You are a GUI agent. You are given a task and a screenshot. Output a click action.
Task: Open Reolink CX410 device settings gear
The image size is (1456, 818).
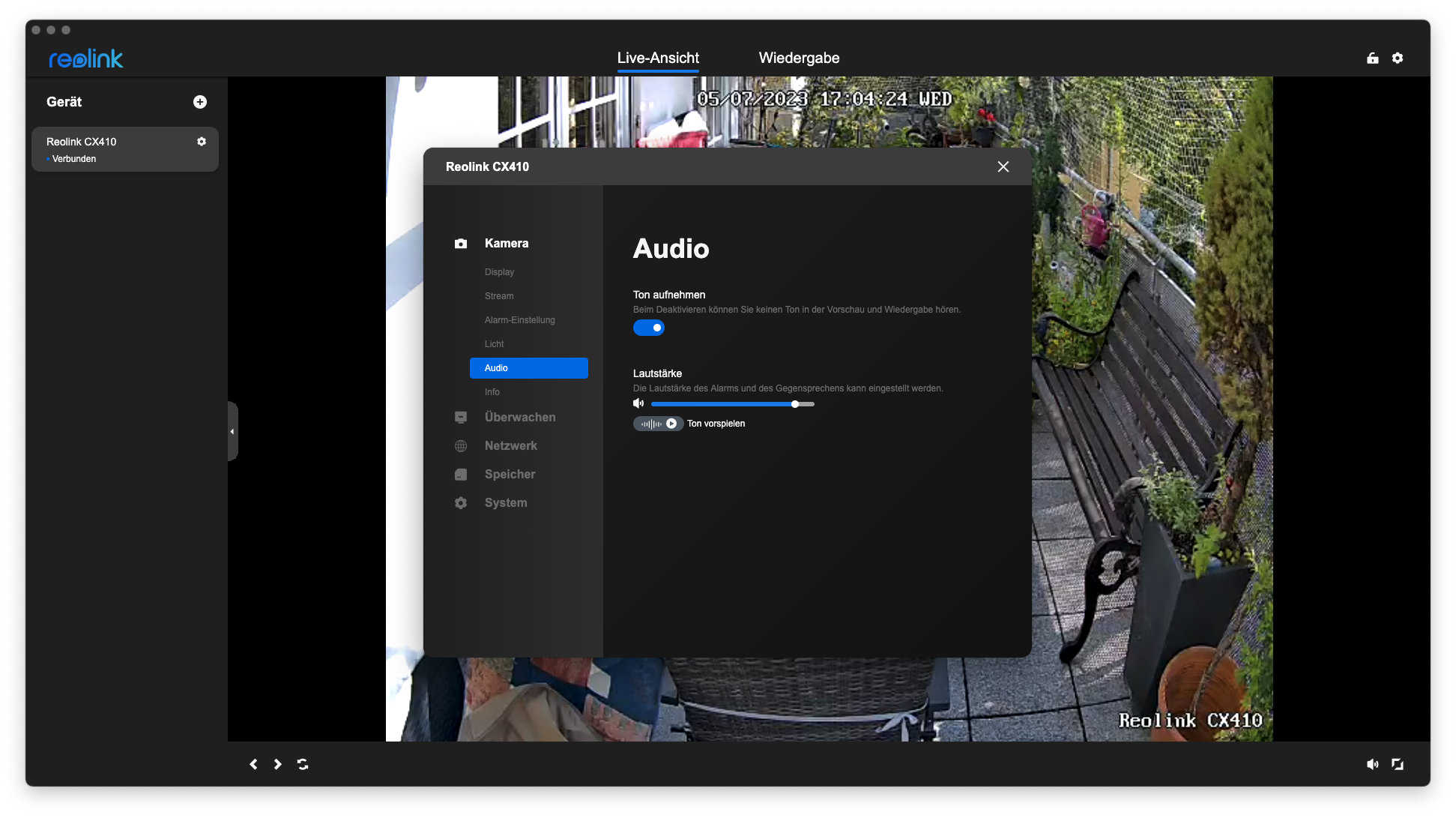201,142
